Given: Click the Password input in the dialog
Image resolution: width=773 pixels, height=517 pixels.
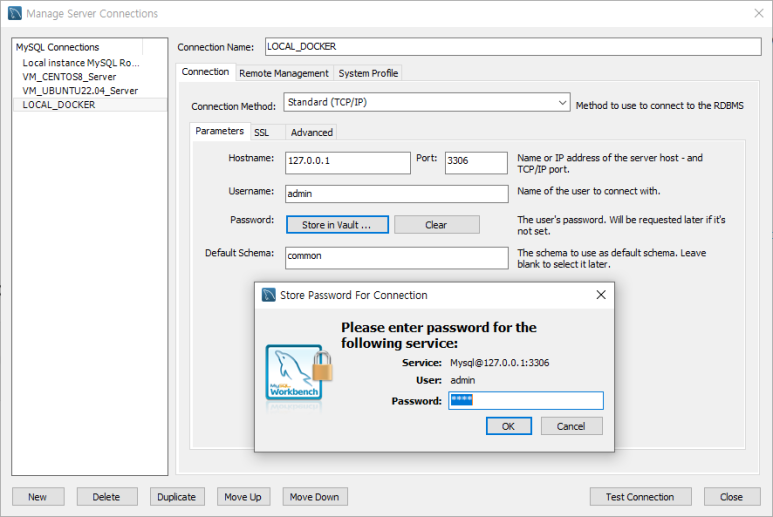Looking at the screenshot, I should pos(526,401).
